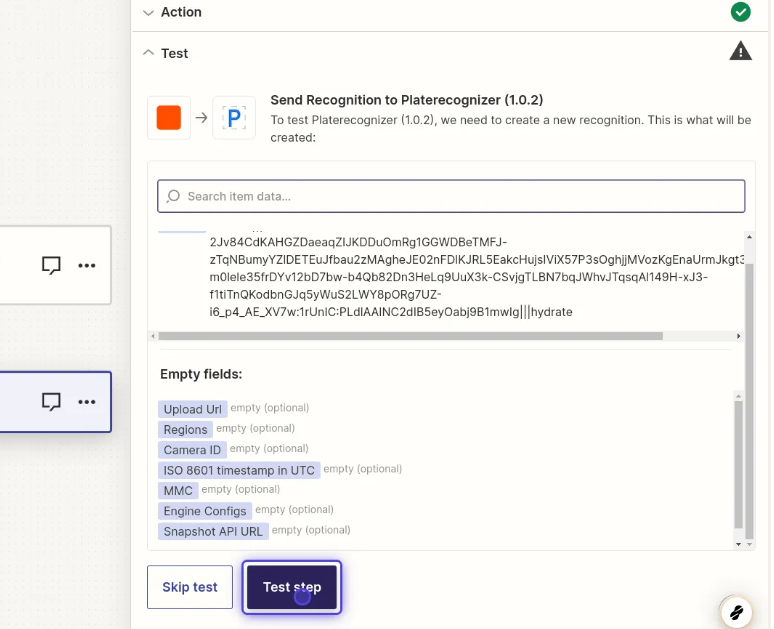Focus the Search item data field
The image size is (774, 629).
point(451,196)
